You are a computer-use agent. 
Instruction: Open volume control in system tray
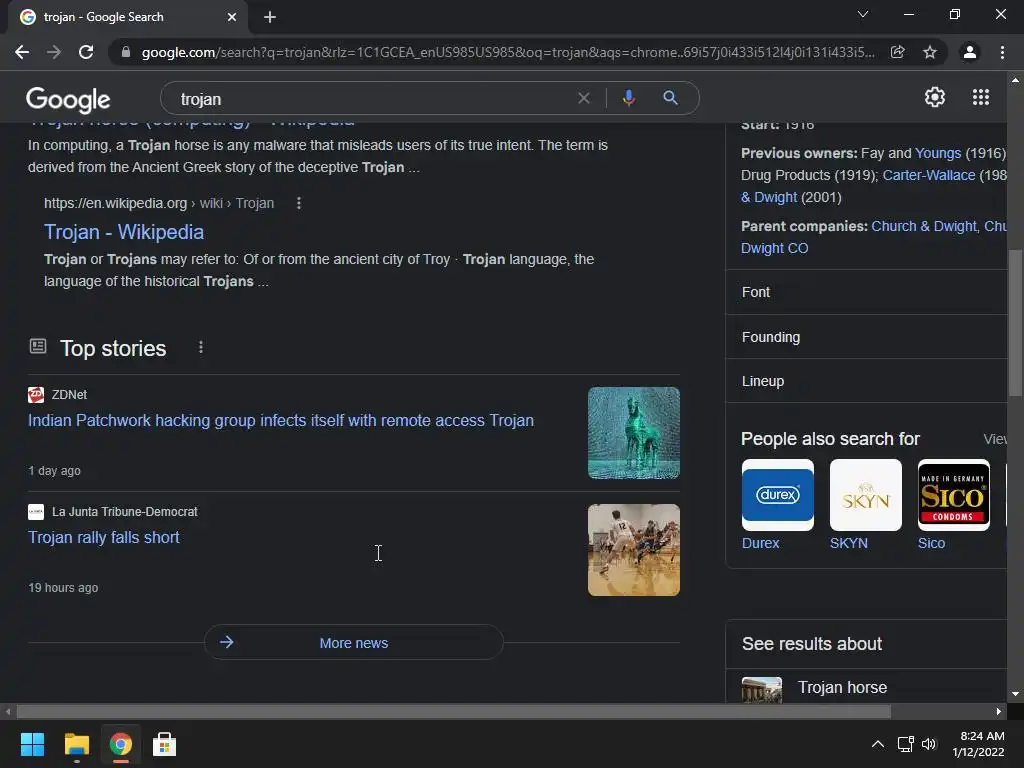point(929,744)
